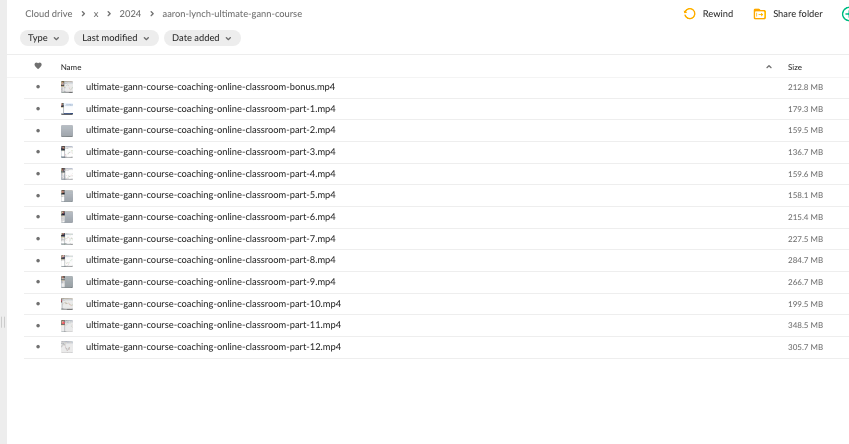
Task: Open the Type filter dropdown
Action: pyautogui.click(x=44, y=38)
